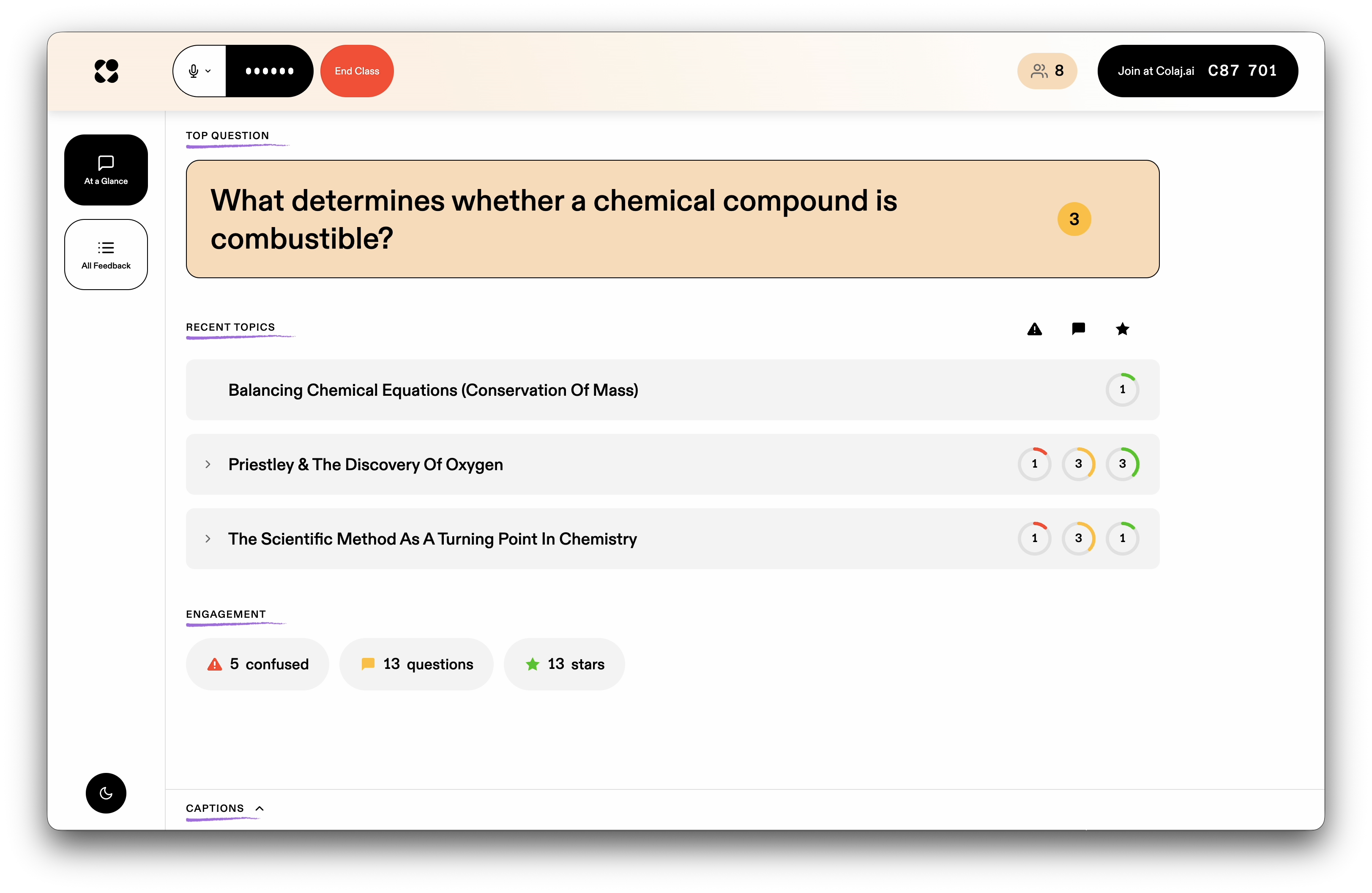1372x893 pixels.
Task: Toggle the 5 confused engagement chip
Action: 257,664
